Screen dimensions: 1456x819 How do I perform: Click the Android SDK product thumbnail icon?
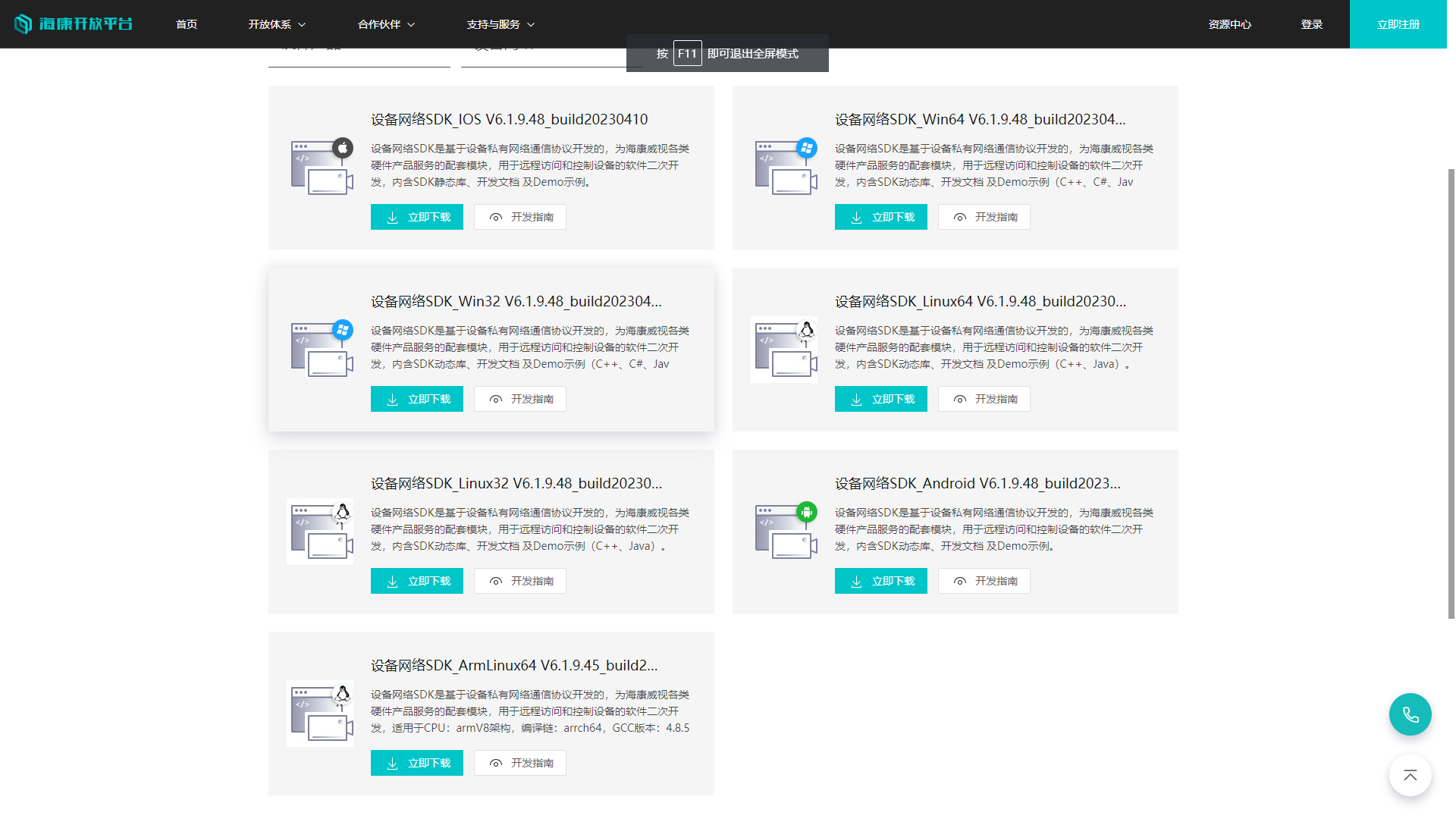[786, 531]
